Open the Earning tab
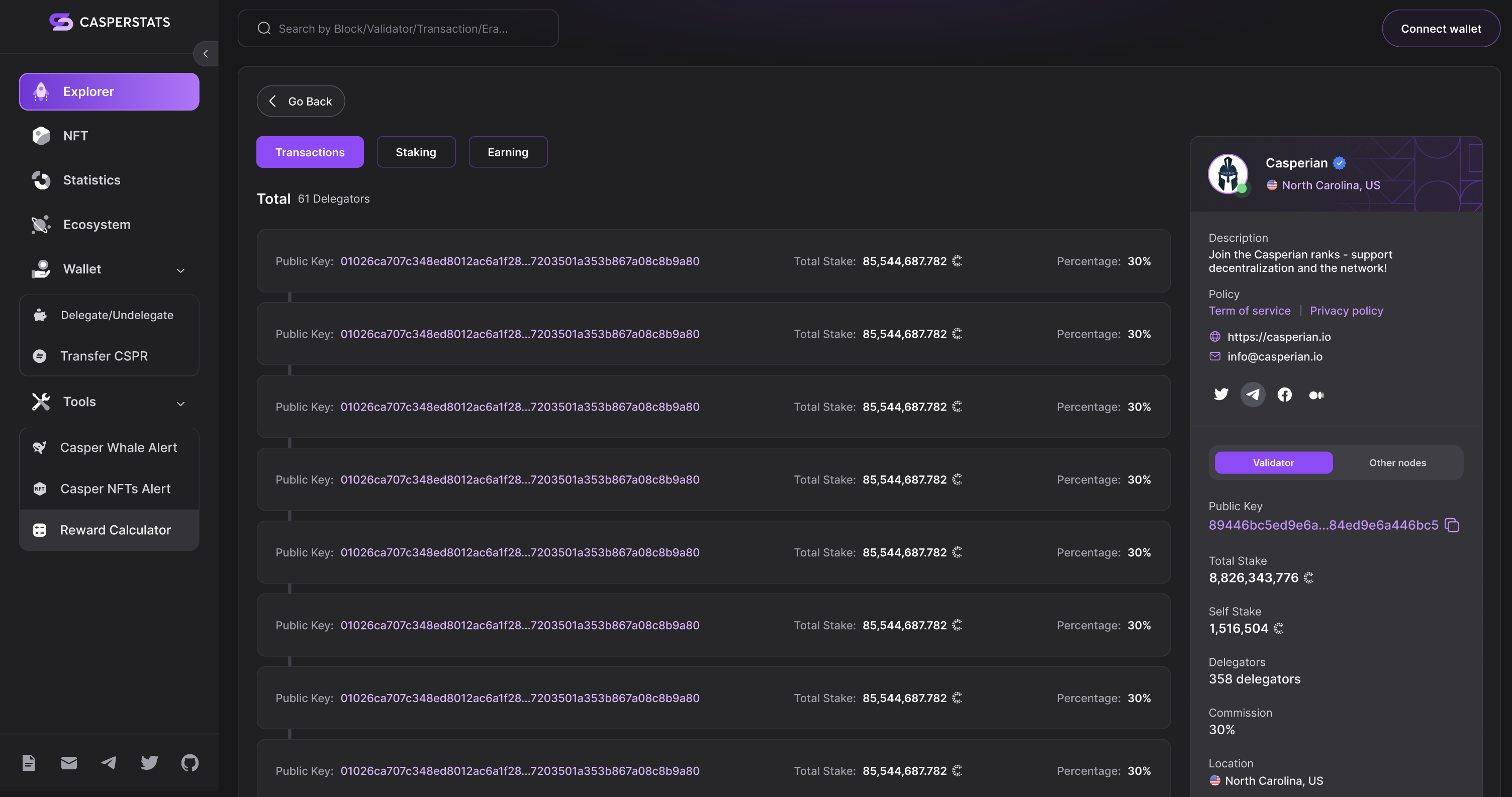1512x797 pixels. [508, 152]
